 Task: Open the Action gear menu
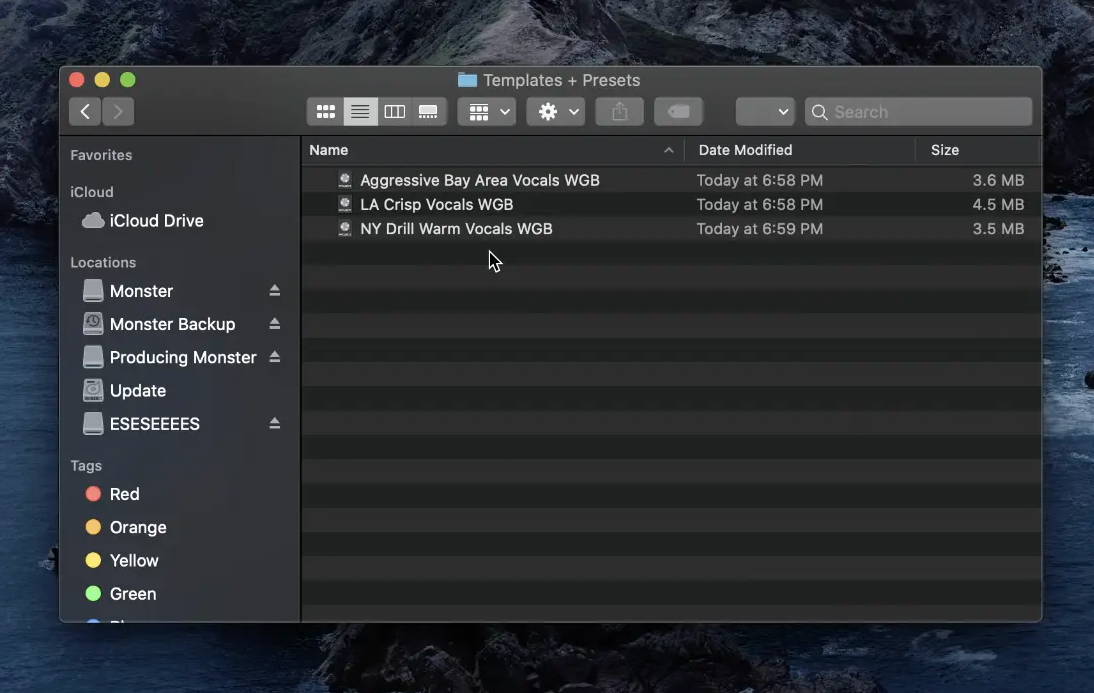point(556,112)
